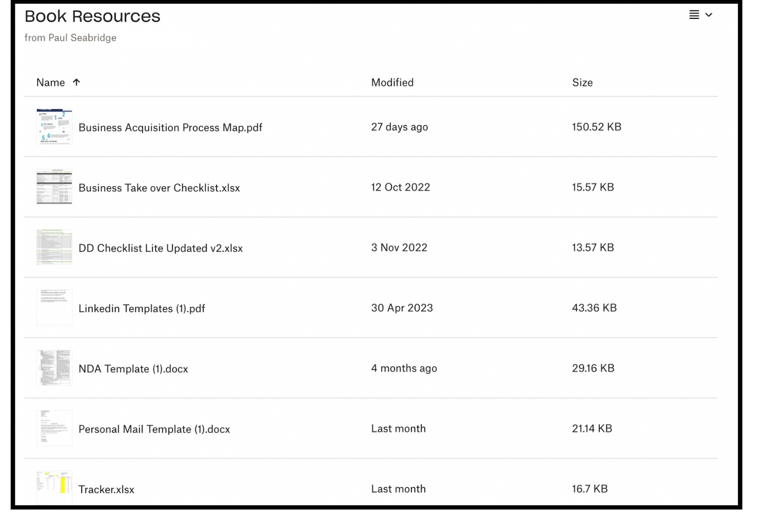Image resolution: width=768 pixels, height=512 pixels.
Task: Open the list view options icon
Action: click(x=694, y=15)
